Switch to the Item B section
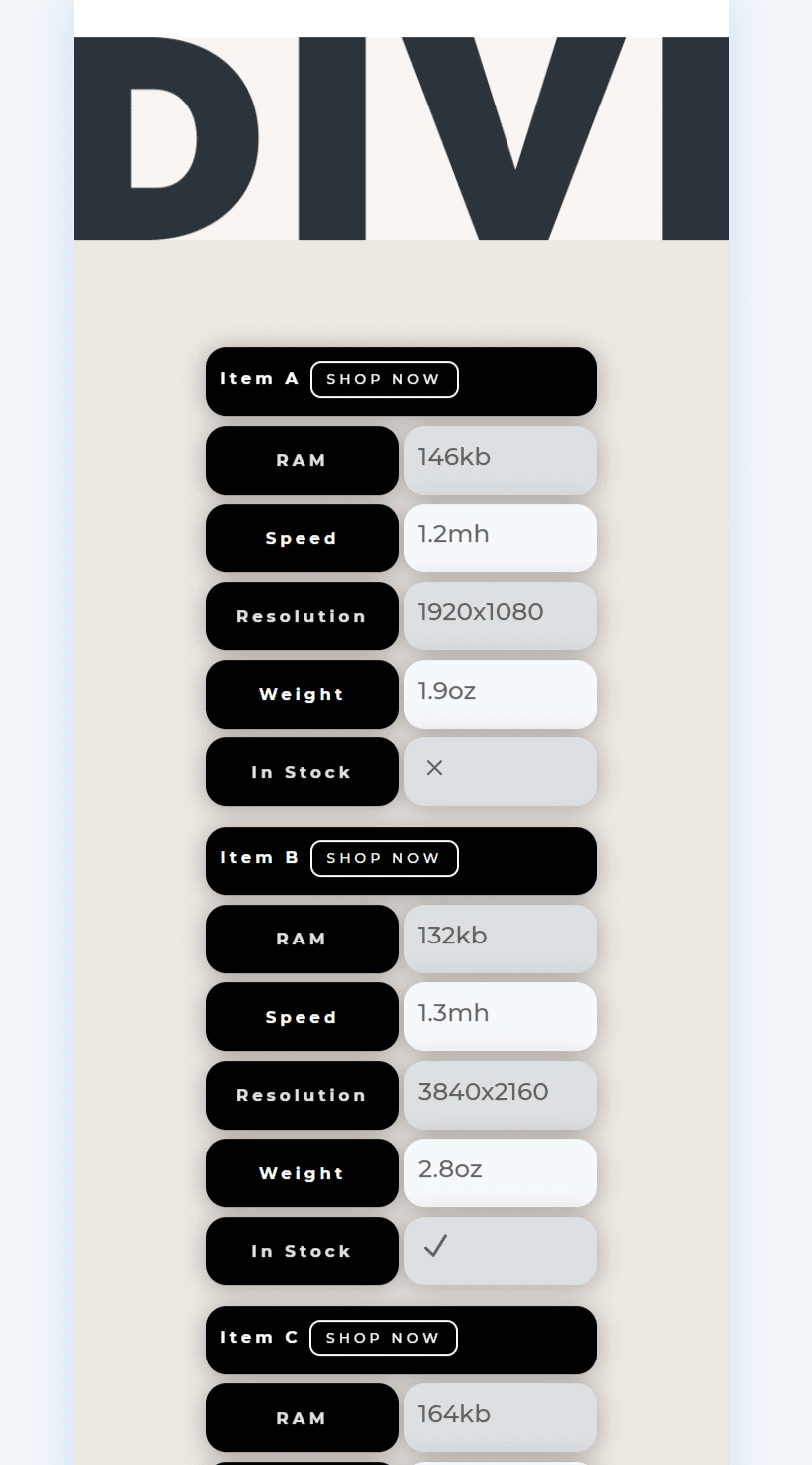The image size is (812, 1465). [401, 860]
